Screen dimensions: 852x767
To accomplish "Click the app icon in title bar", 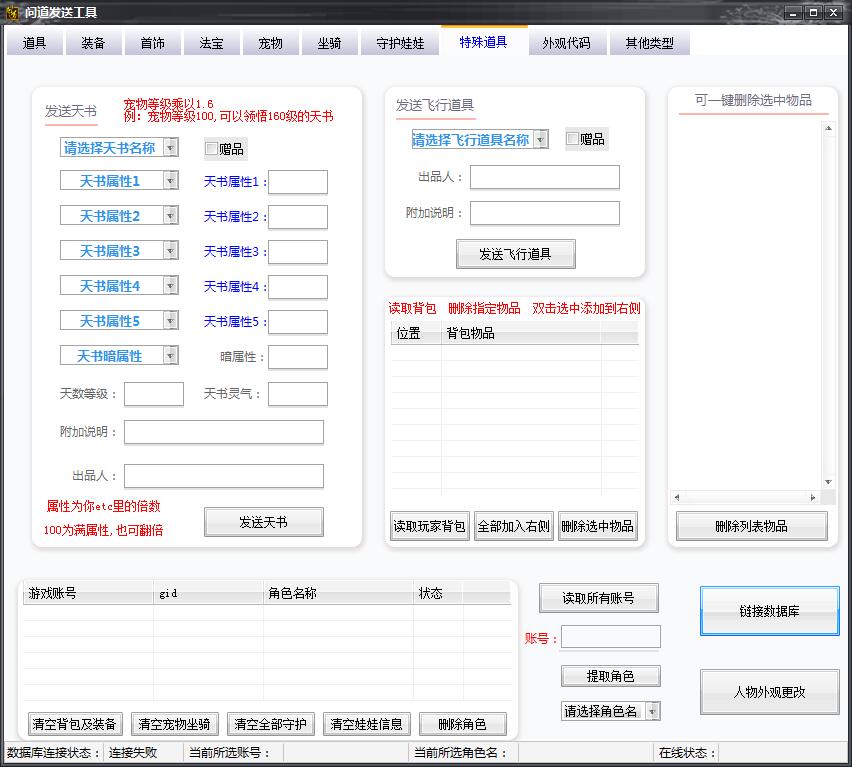I will click(12, 12).
